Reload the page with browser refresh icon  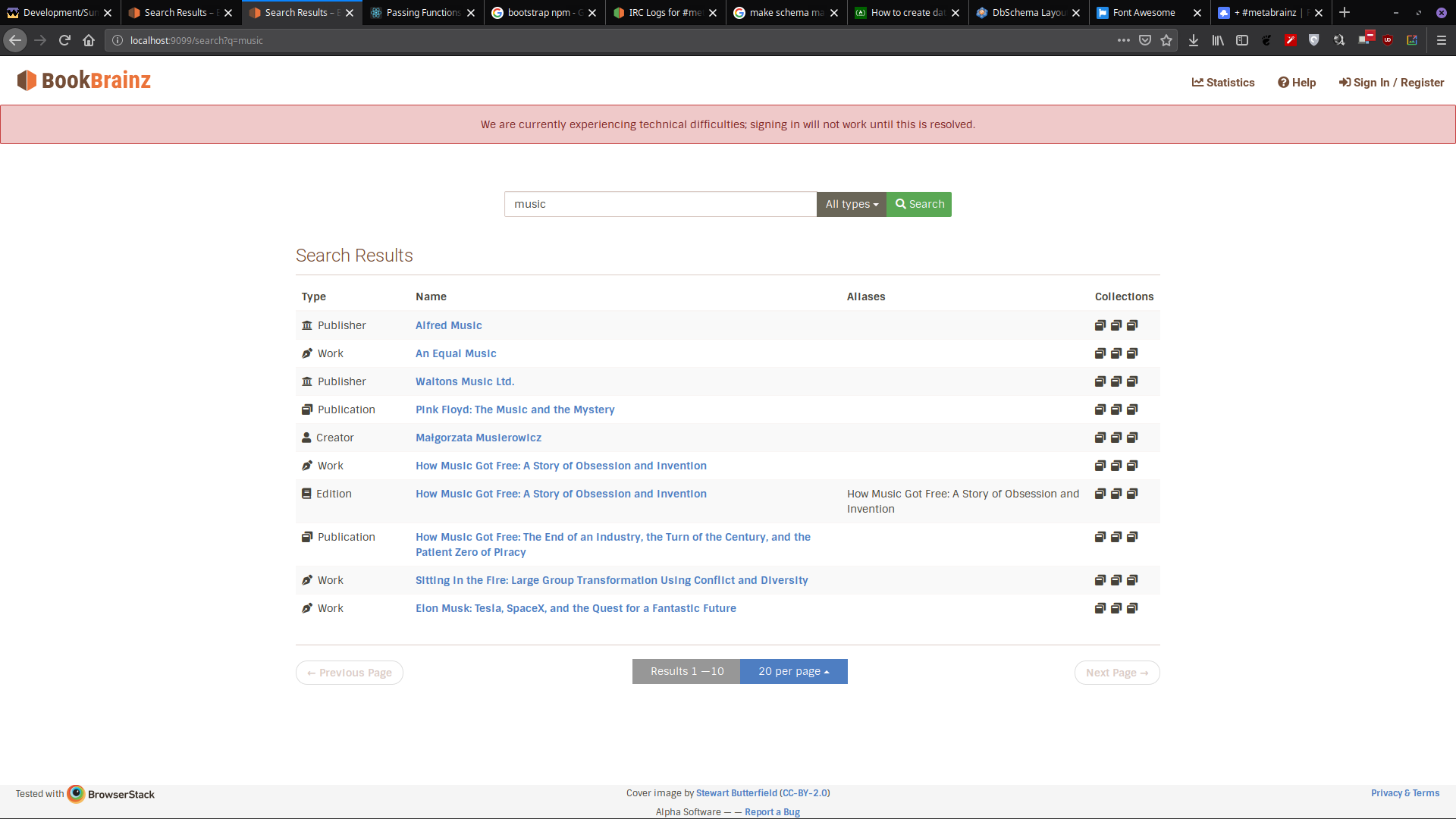tap(64, 40)
